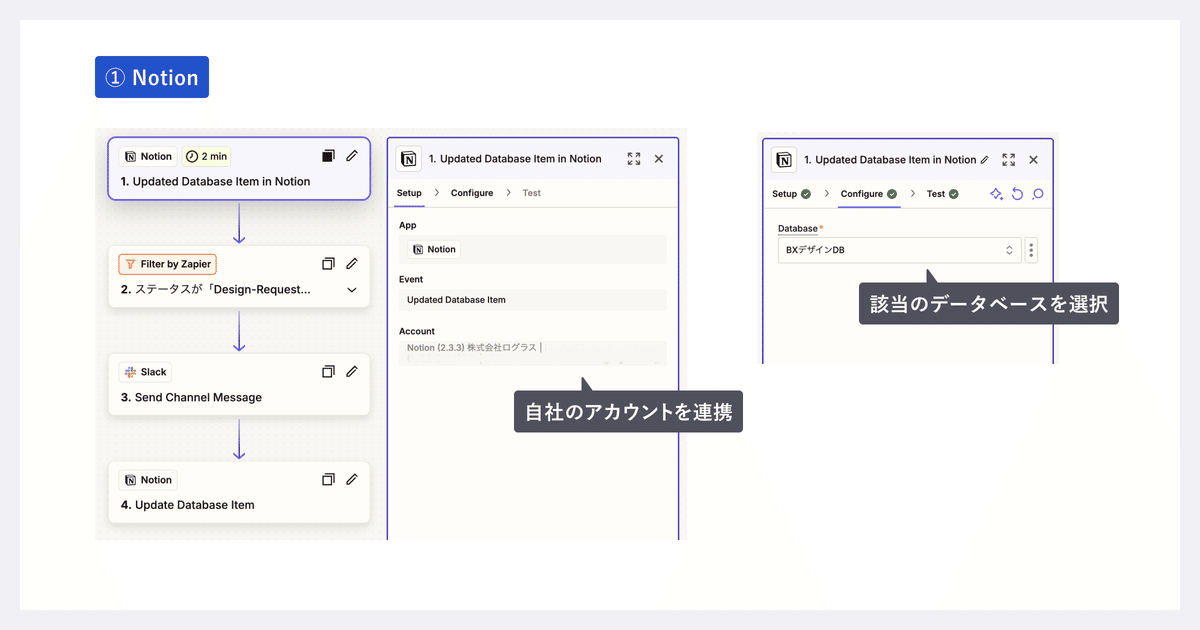Open Test tab in the App field panel
Image resolution: width=1200 pixels, height=630 pixels.
532,193
